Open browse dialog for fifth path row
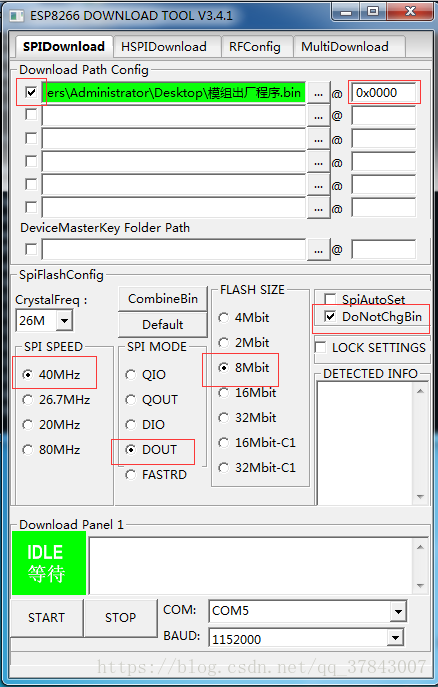Screen dimensions: 438x687 point(318,185)
